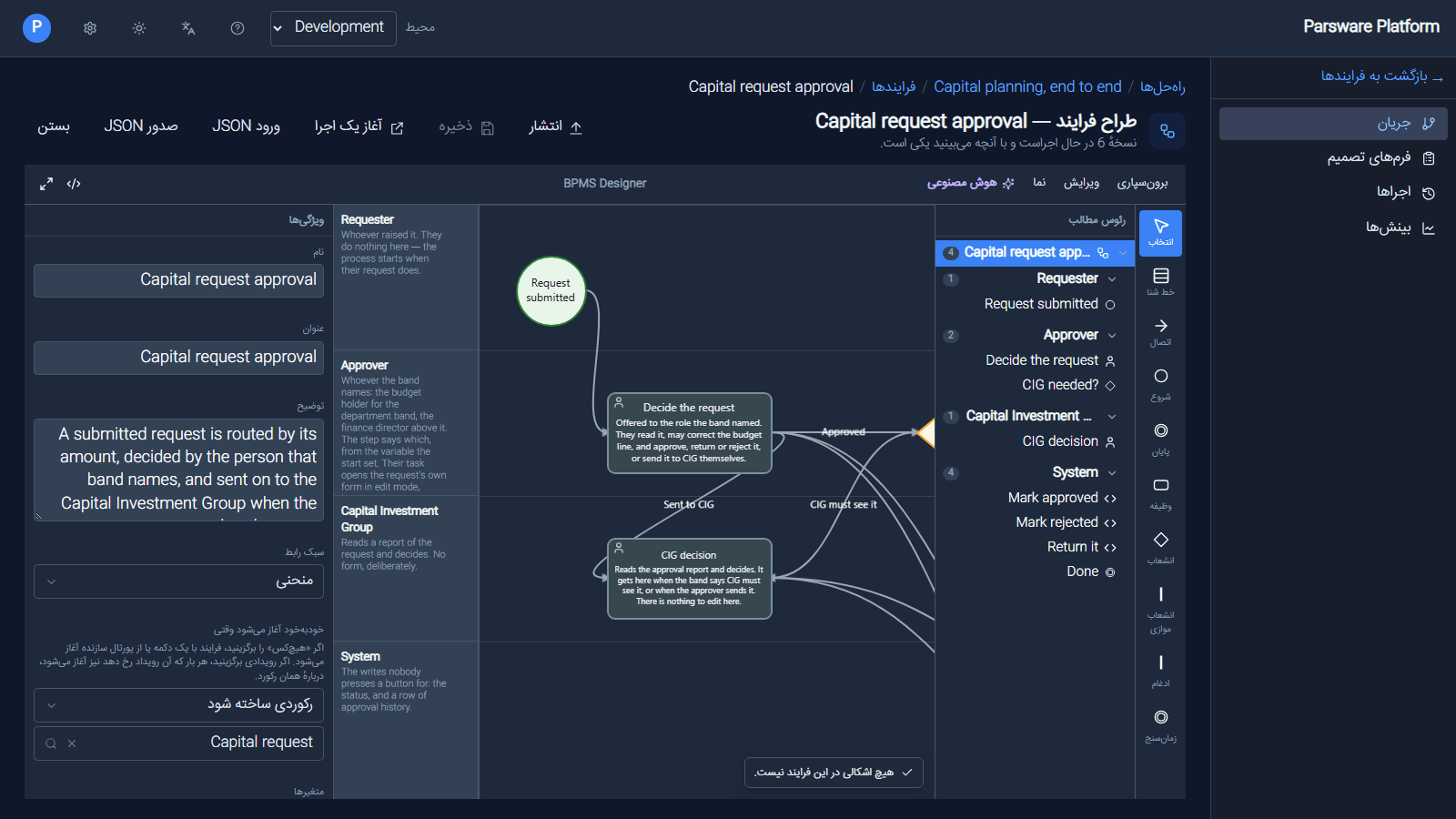Select the انتخاب pointer tool
Screen dimensions: 1456x819
tap(1160, 233)
